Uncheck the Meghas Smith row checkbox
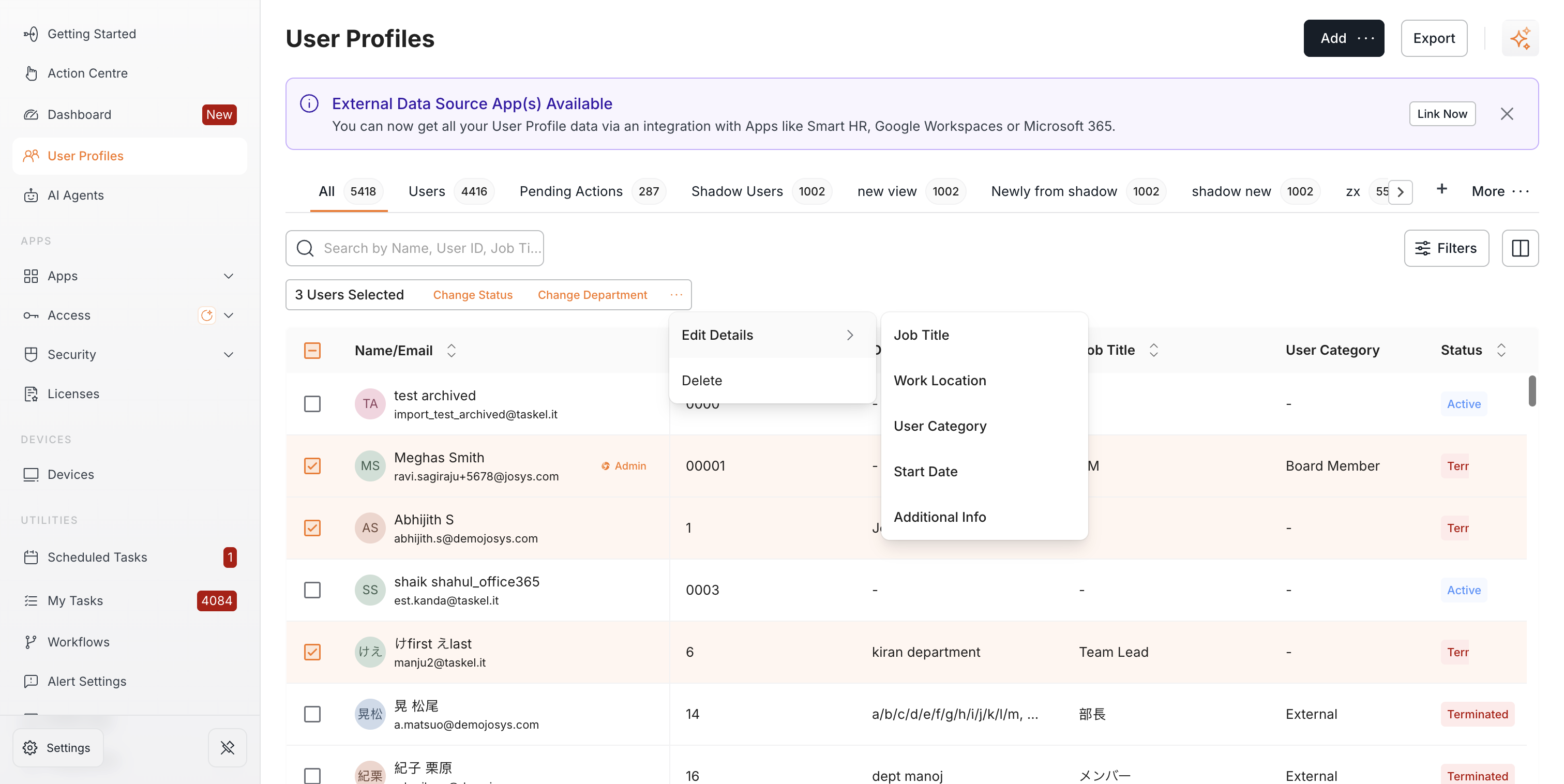 click(x=312, y=466)
